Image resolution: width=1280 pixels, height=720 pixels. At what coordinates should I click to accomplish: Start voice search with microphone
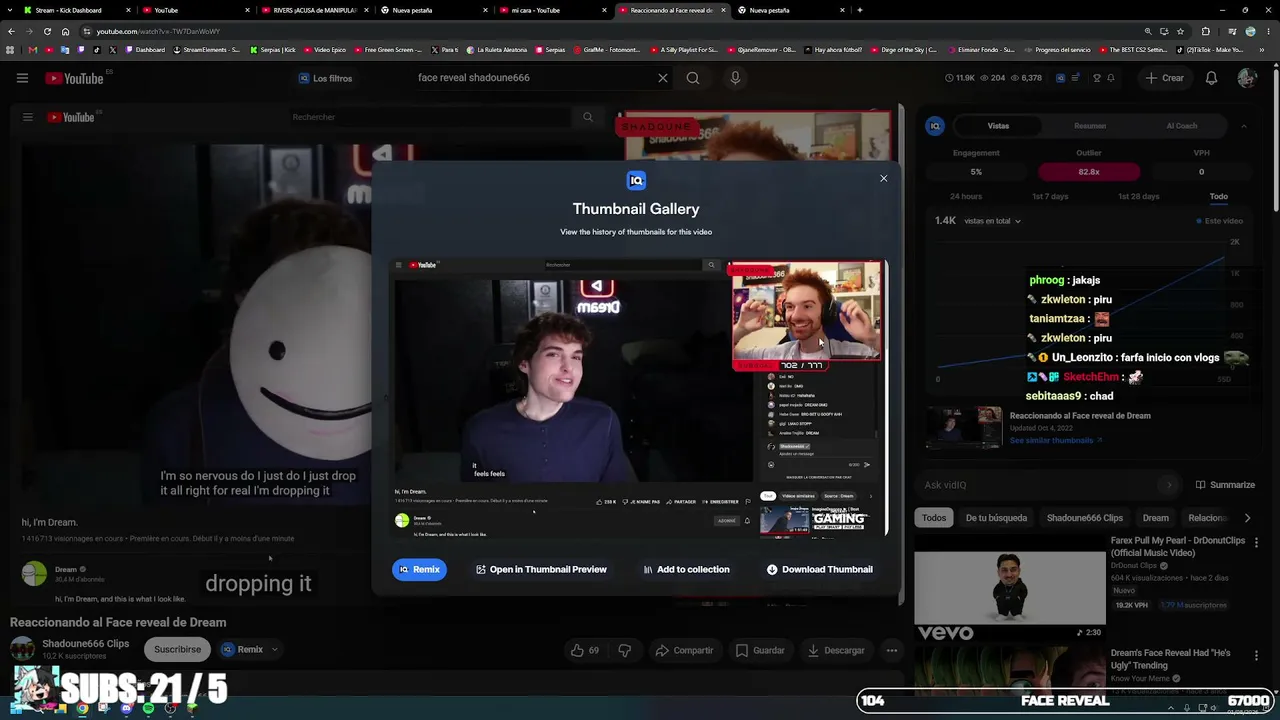735,78
